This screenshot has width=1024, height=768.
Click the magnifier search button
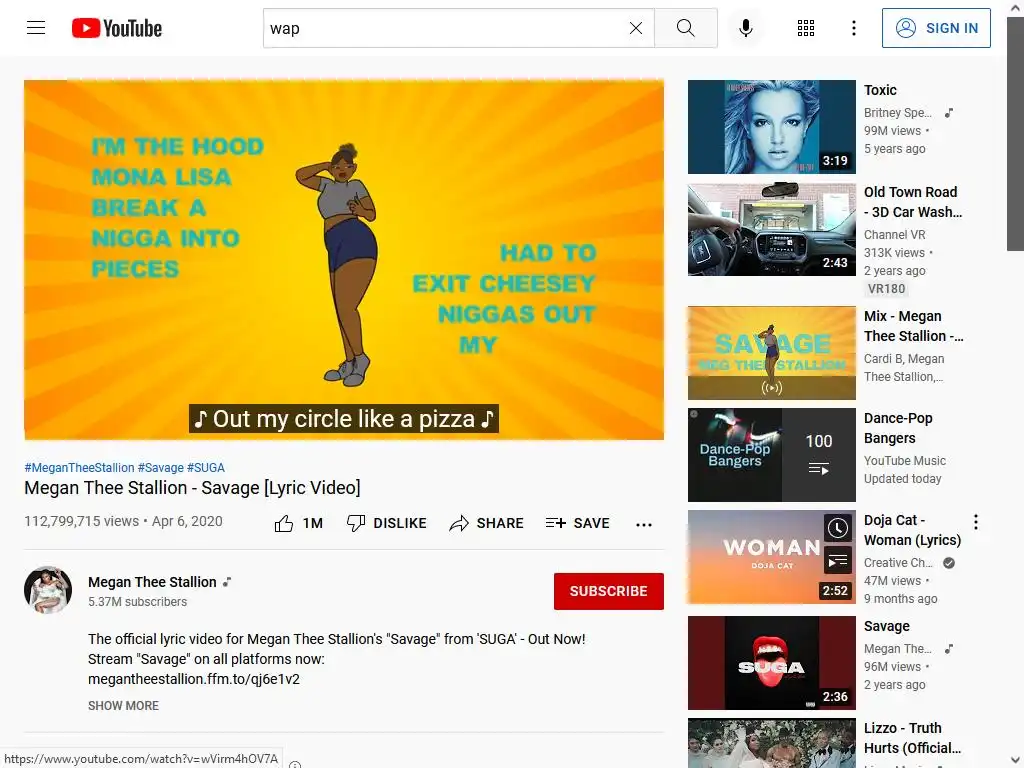(686, 28)
